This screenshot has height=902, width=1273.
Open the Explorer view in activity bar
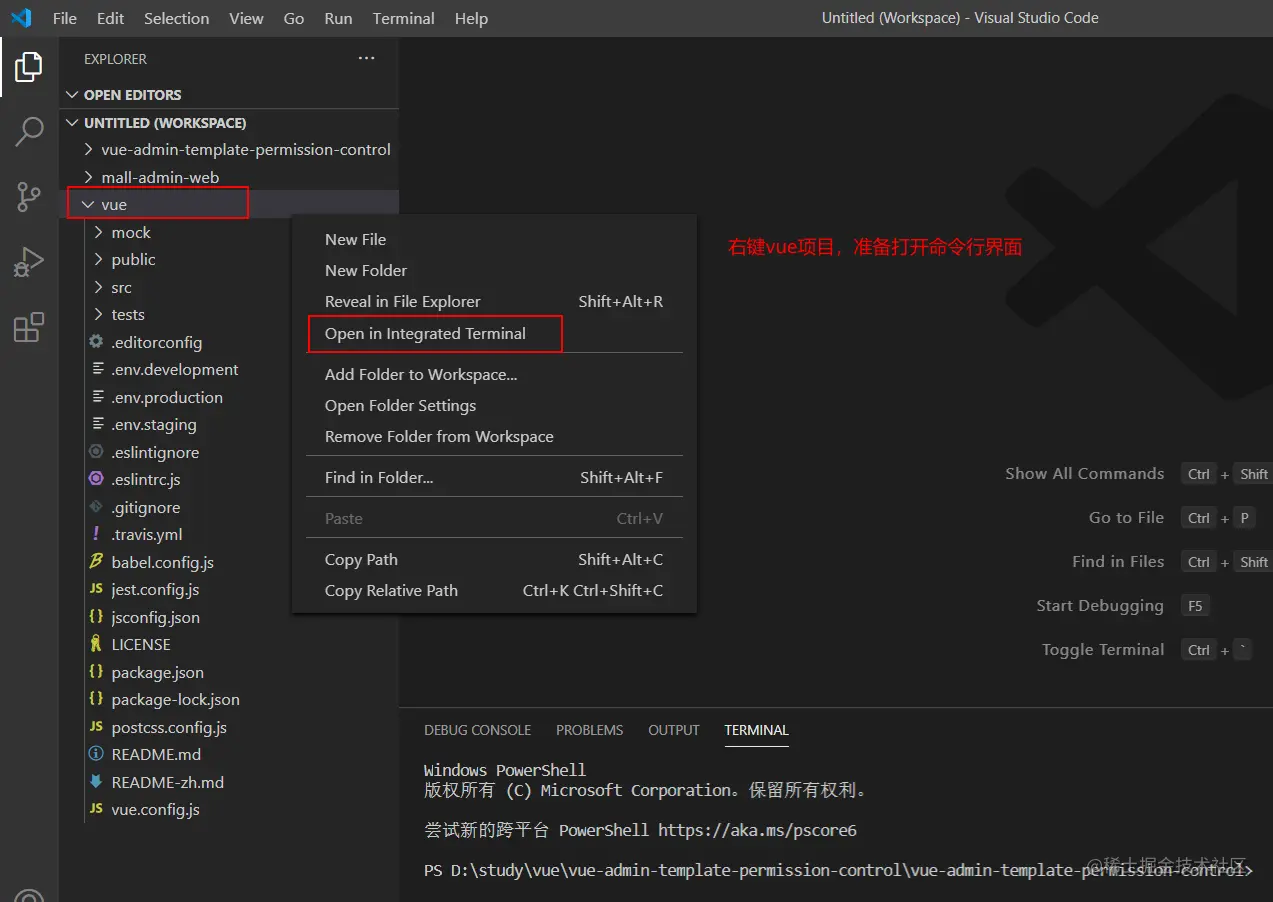[29, 67]
